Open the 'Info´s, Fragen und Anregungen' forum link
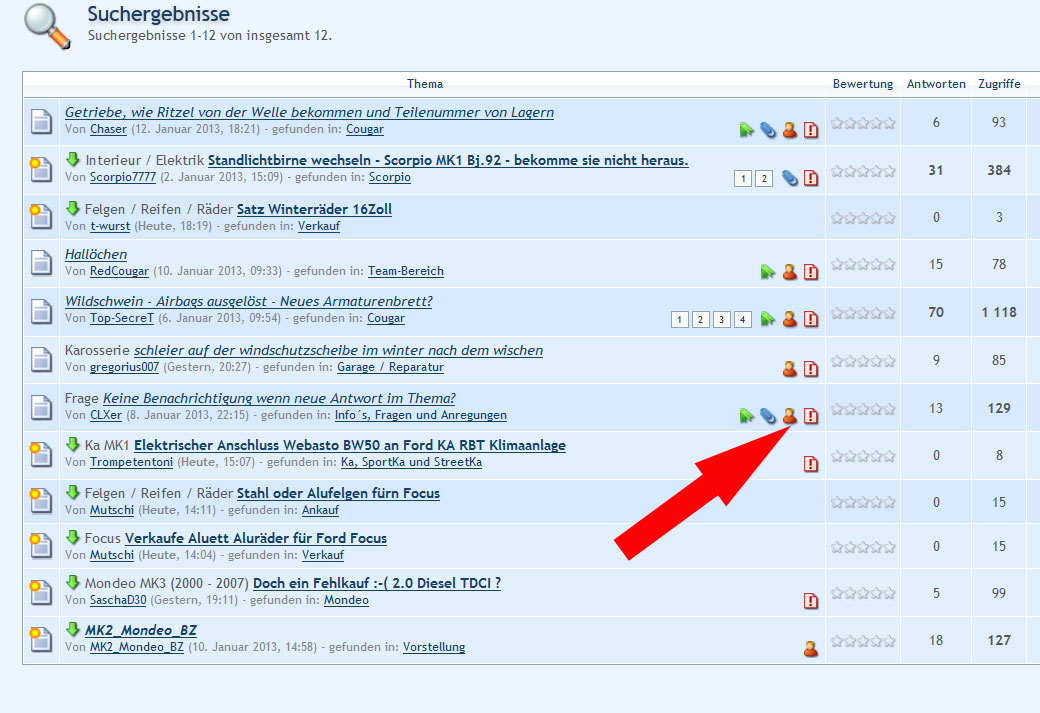Image resolution: width=1040 pixels, height=713 pixels. point(421,415)
